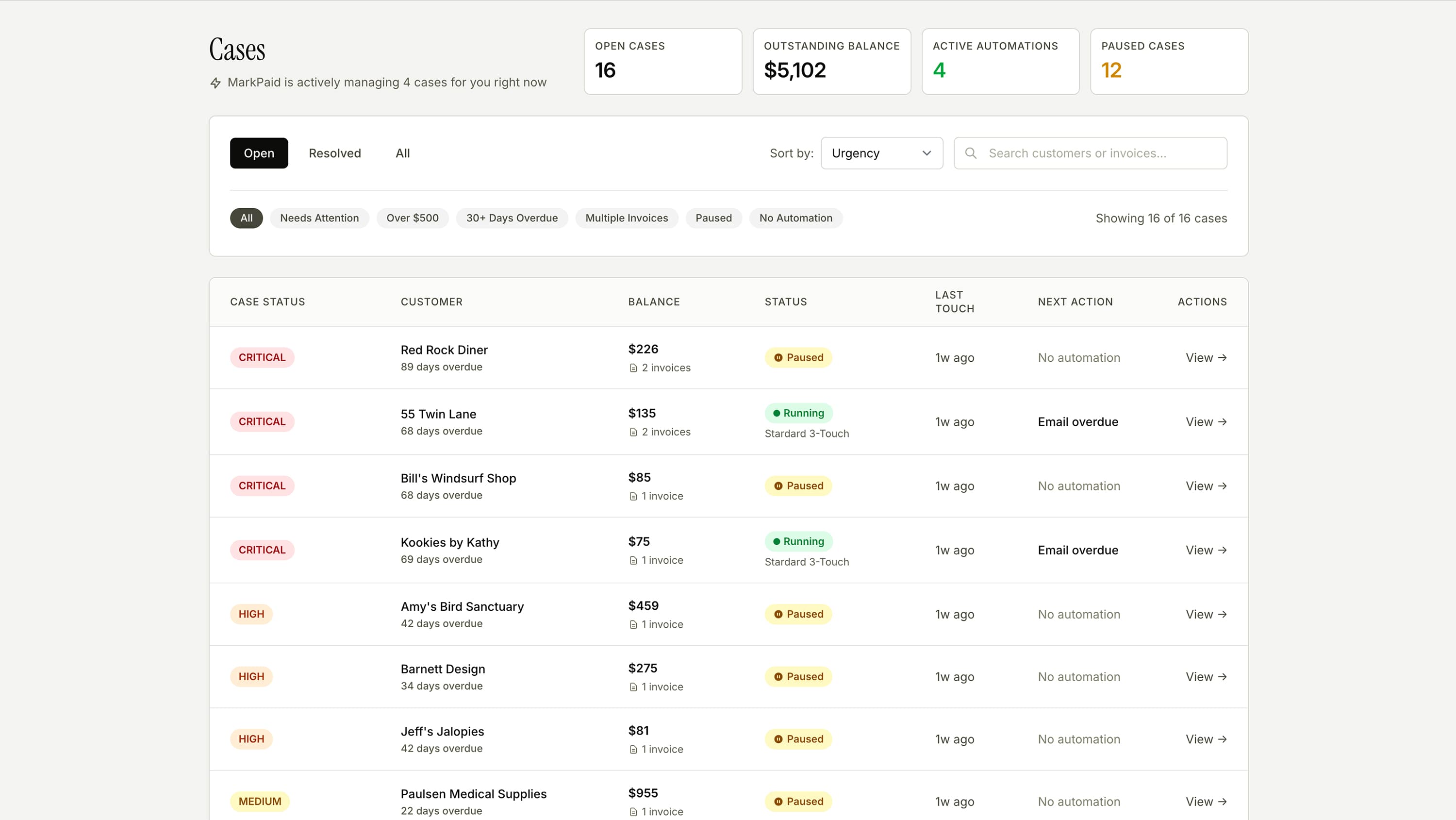Toggle the No Automation filter chip
The width and height of the screenshot is (1456, 820).
click(795, 218)
